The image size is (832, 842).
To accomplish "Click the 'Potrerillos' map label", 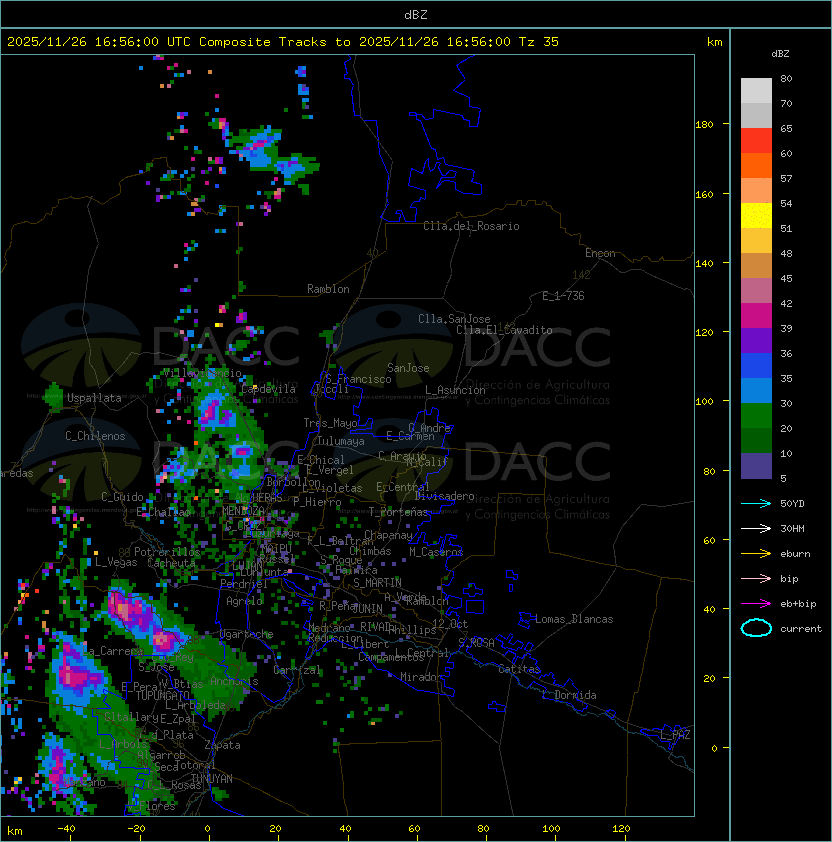I will click(167, 552).
